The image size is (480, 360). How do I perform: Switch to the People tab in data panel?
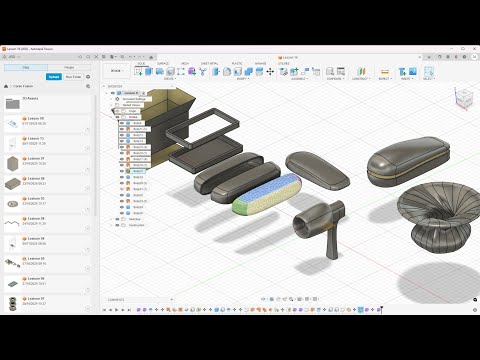[69, 67]
